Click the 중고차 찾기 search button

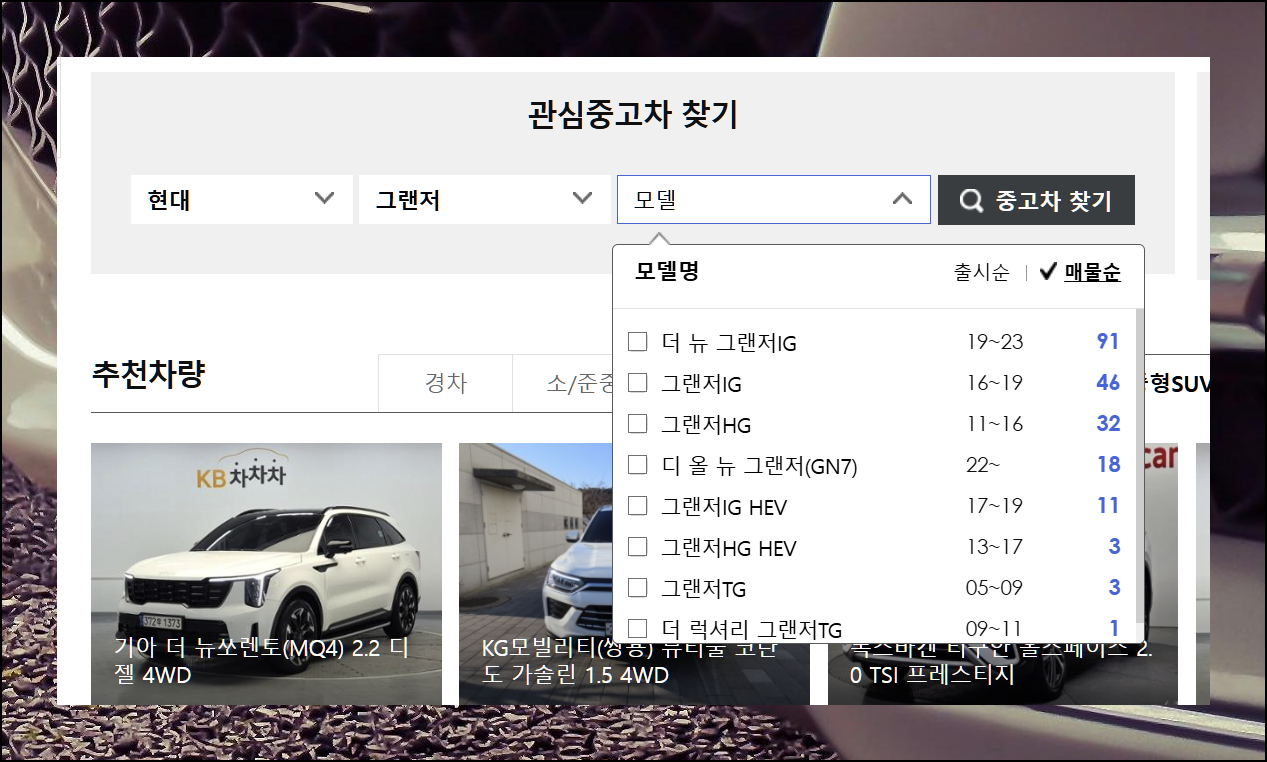(x=1036, y=200)
